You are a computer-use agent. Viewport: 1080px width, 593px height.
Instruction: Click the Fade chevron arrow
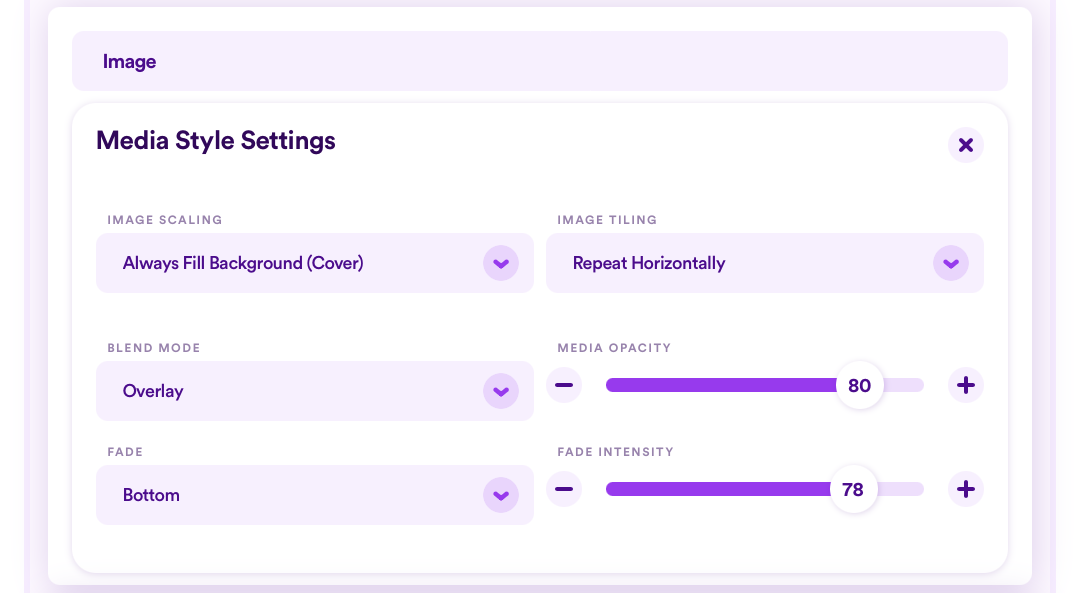(501, 495)
